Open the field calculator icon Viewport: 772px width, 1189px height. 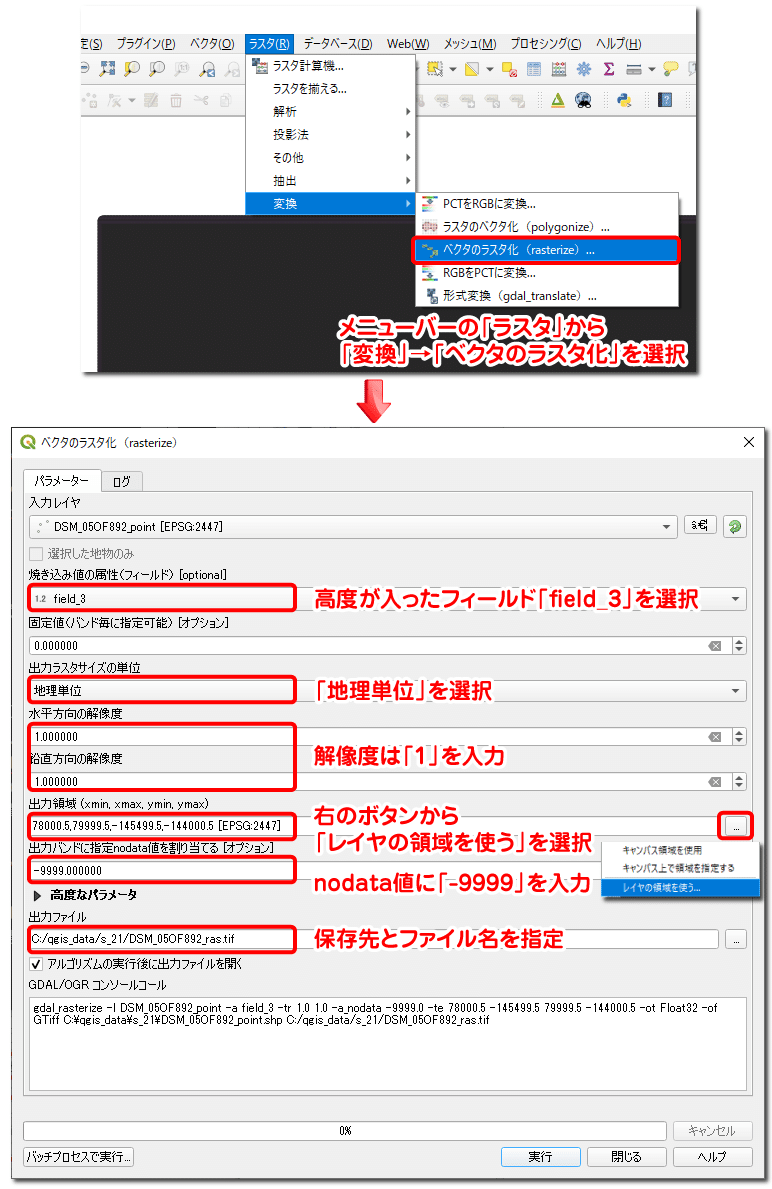[559, 69]
